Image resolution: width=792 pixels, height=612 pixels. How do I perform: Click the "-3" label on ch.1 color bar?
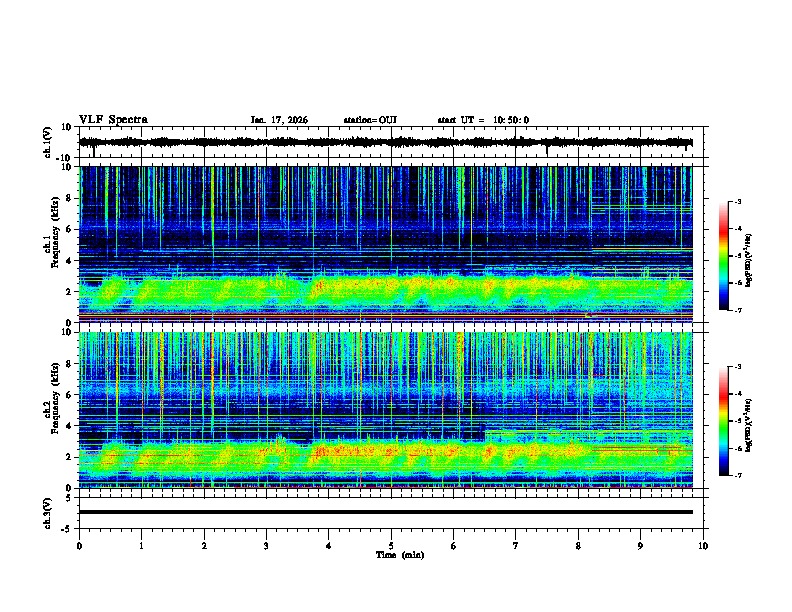click(x=737, y=201)
